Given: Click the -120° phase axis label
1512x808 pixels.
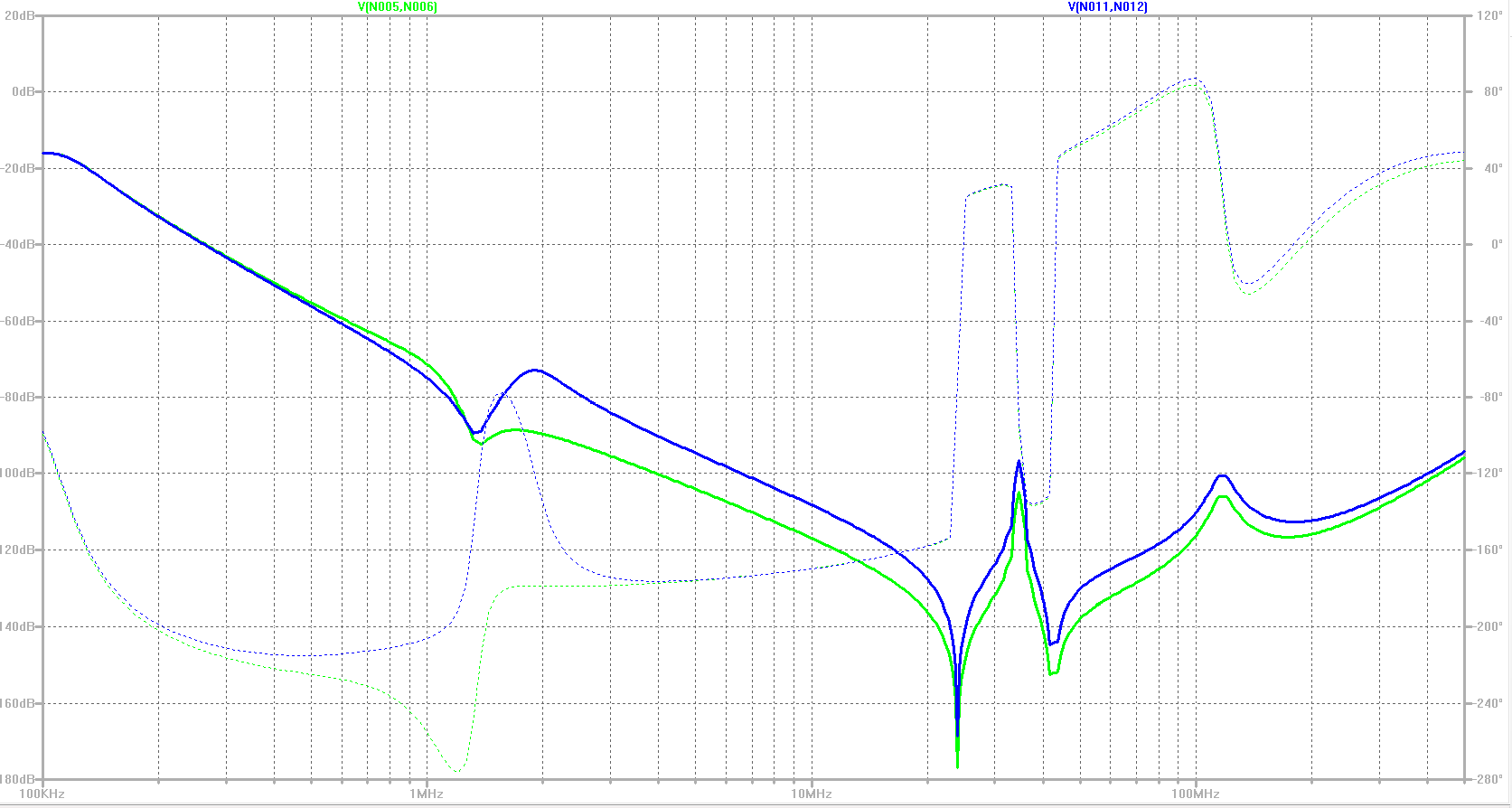Looking at the screenshot, I should pos(1489,474).
